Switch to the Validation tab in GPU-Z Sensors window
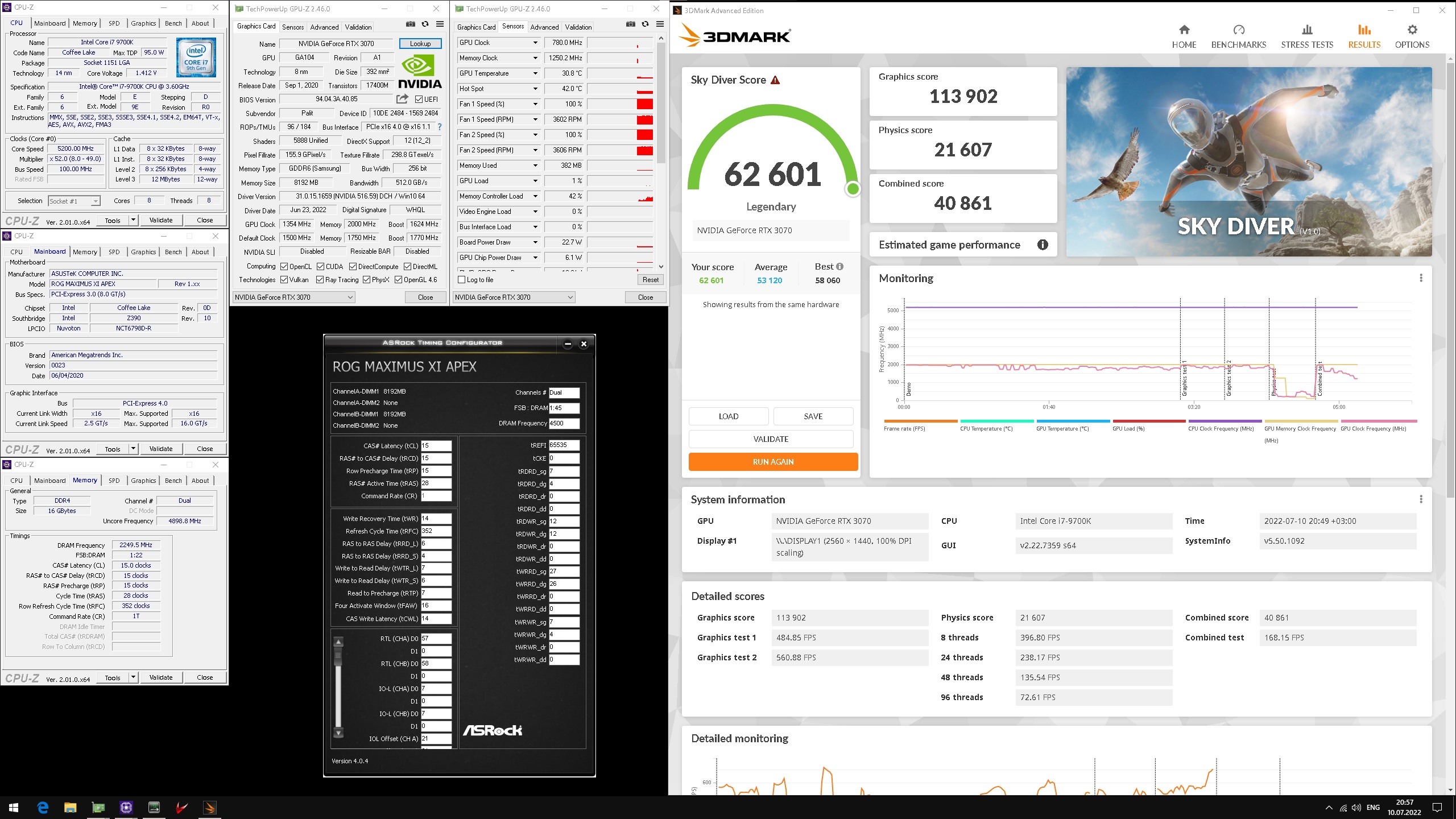This screenshot has height=819, width=1456. [578, 27]
